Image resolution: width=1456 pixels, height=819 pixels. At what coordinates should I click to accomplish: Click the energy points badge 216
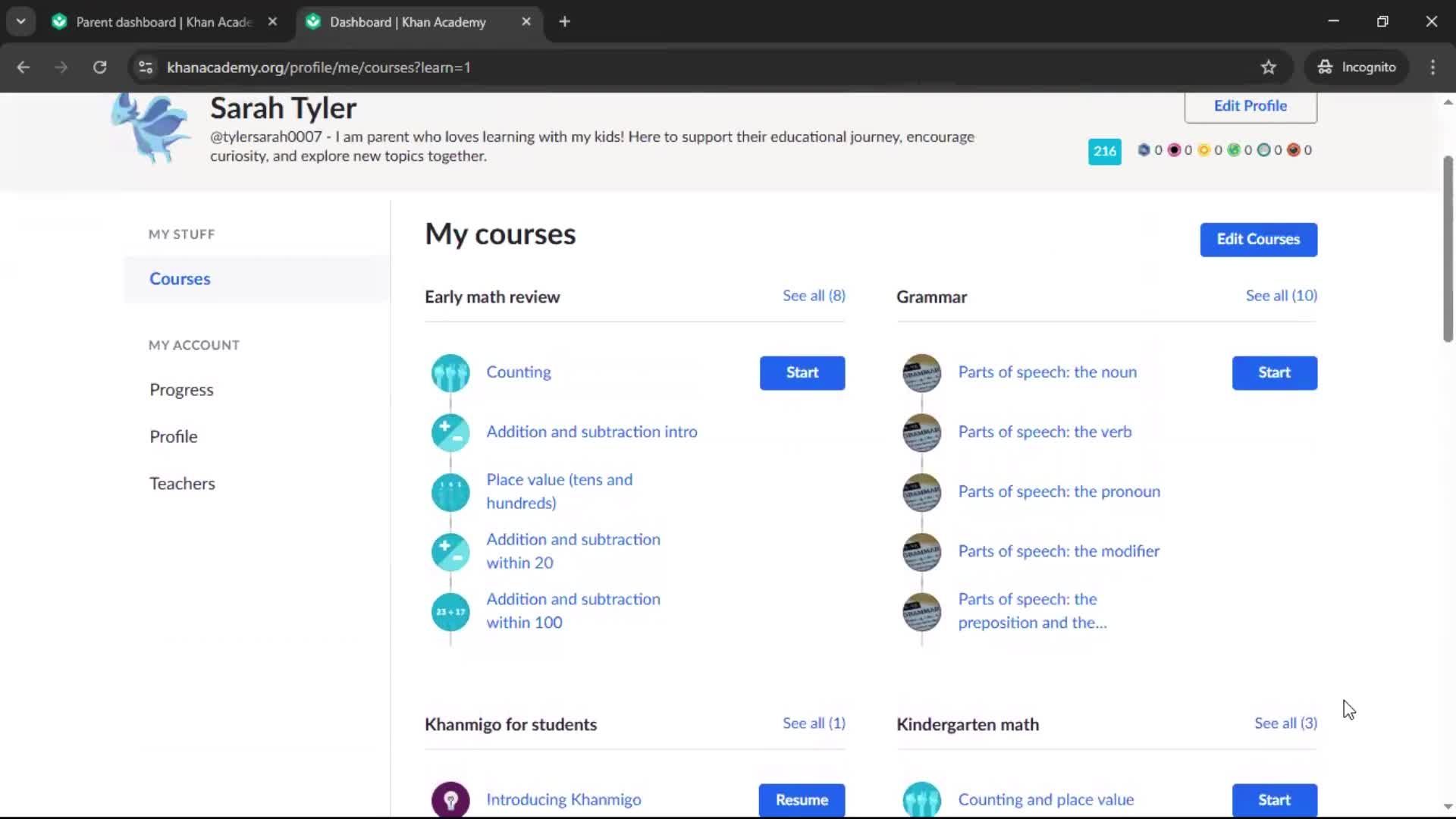(1104, 151)
